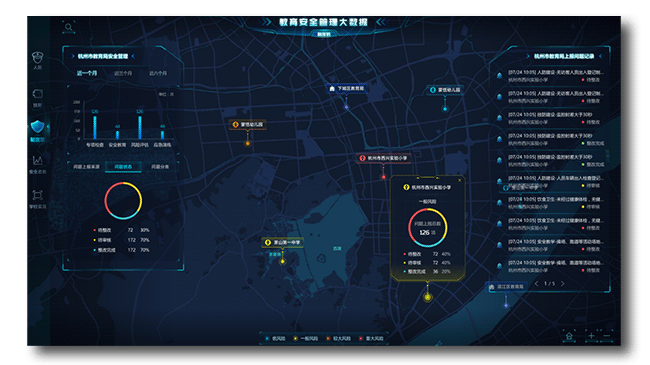Click right chevron of 安全管理 panel title
This screenshot has height=365, width=650.
click(133, 56)
